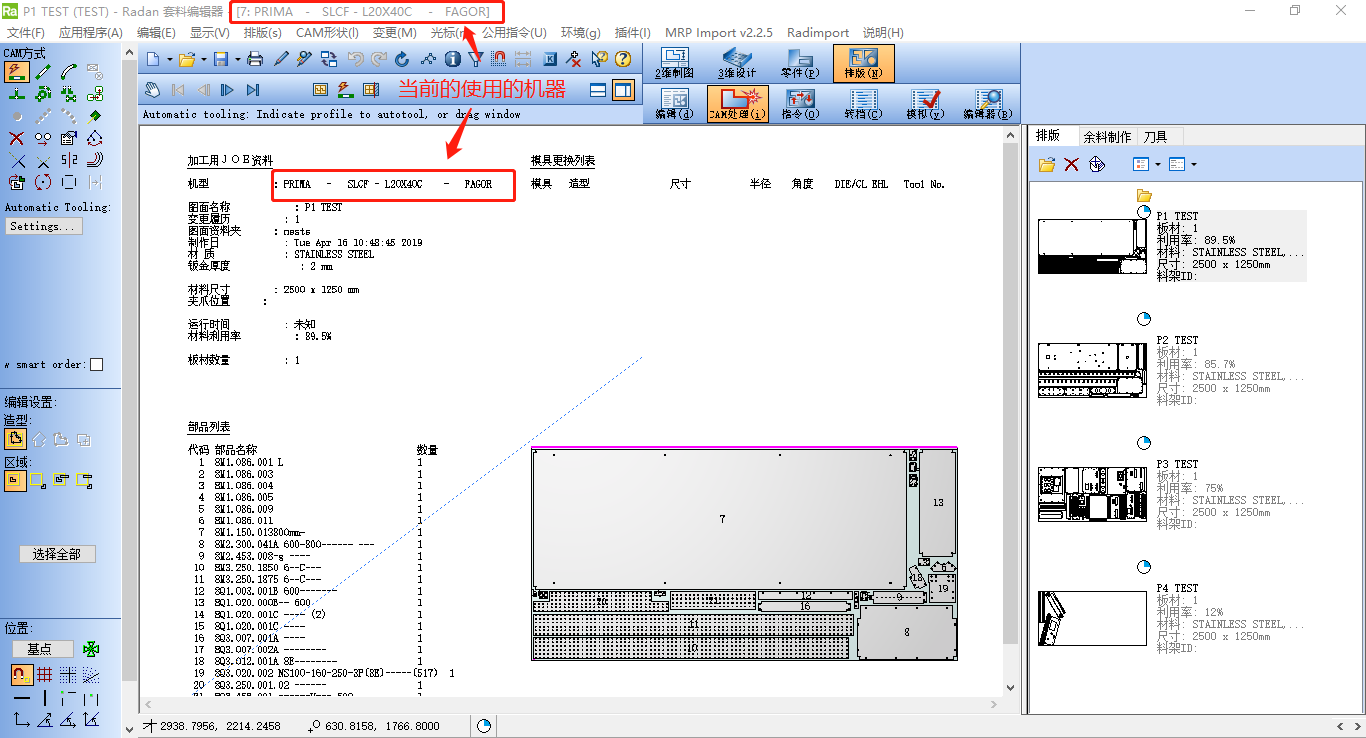Select first 区域 region mode icon
1366x738 pixels.
16,480
